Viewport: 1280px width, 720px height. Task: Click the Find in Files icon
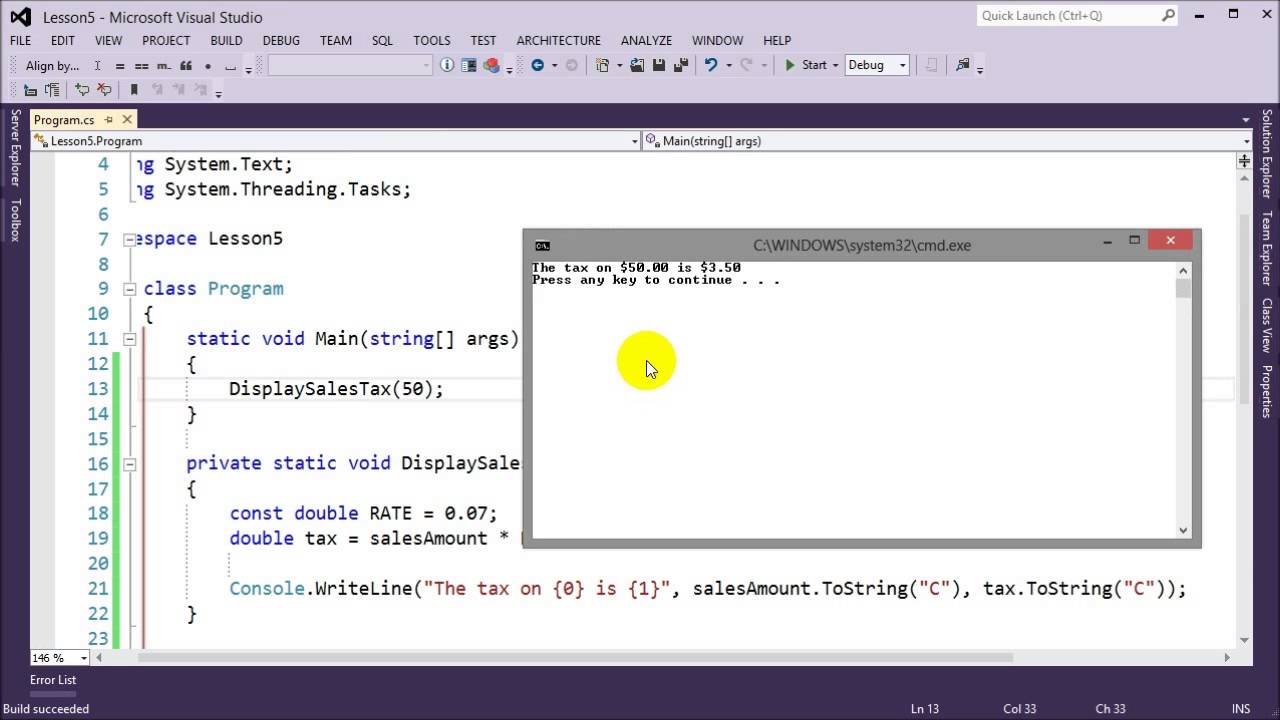coord(963,65)
